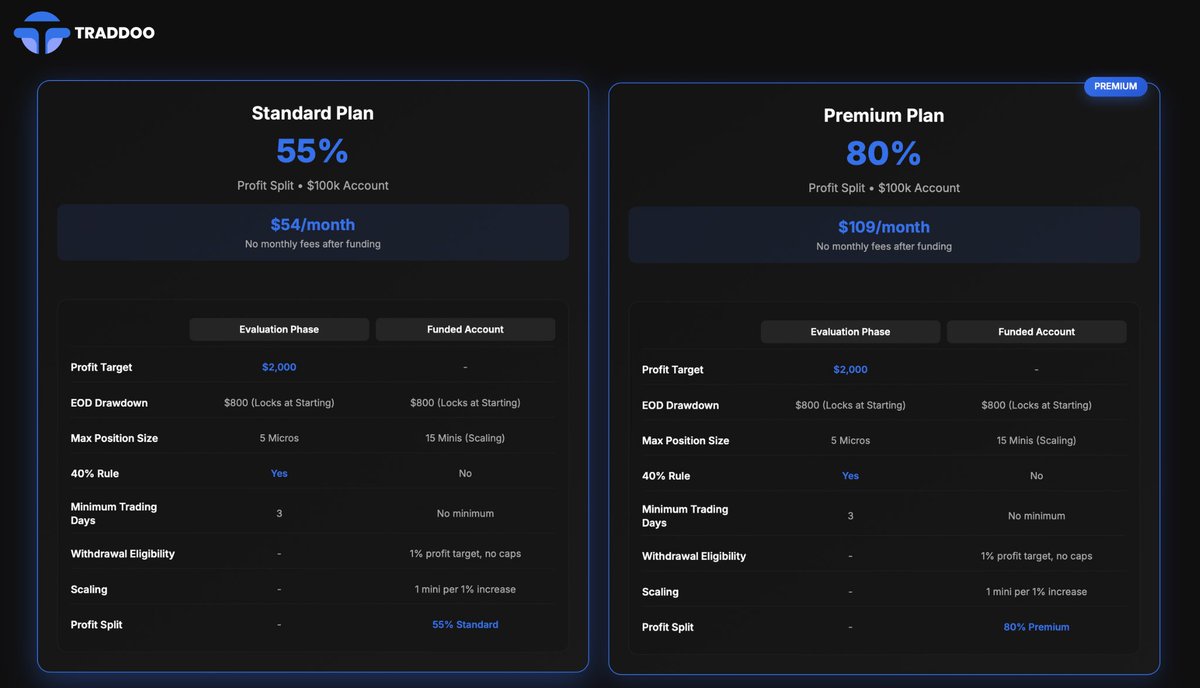Click the Yes value in Standard Plan 40% Rule
Viewport: 1200px width, 688px height.
tap(279, 473)
